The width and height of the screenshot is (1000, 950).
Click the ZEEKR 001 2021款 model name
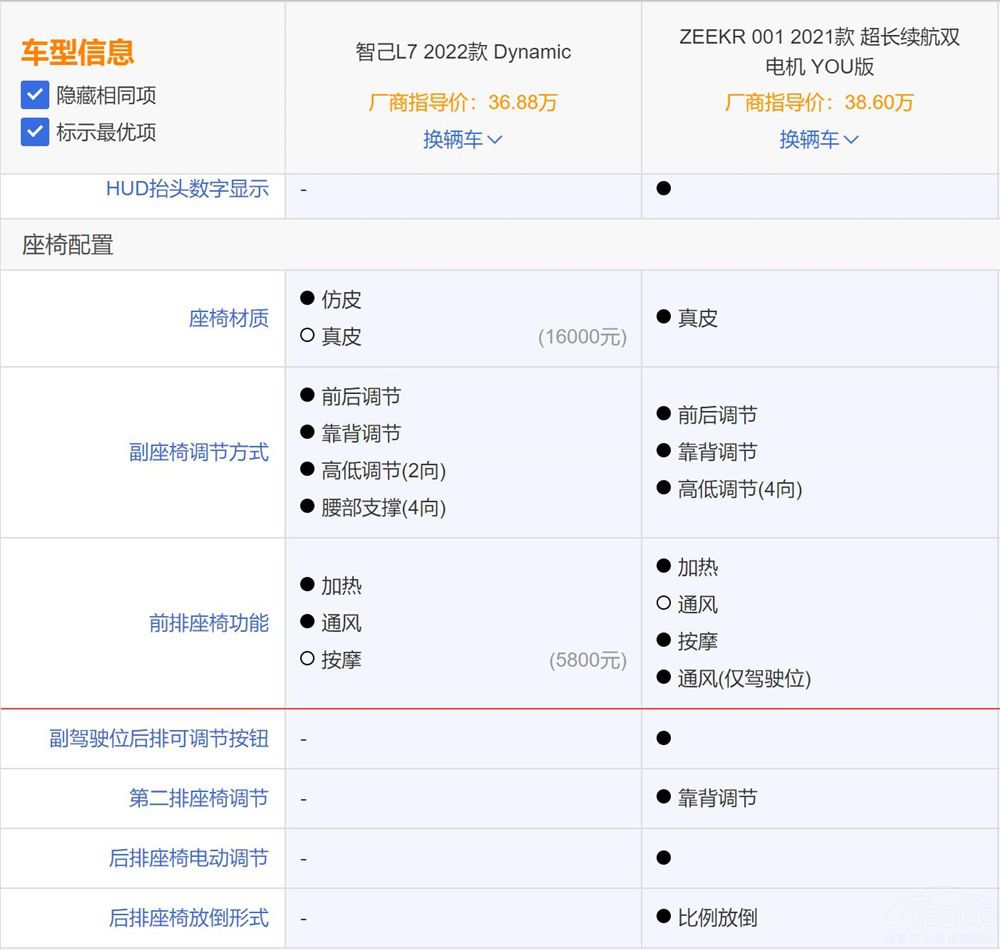tap(819, 52)
